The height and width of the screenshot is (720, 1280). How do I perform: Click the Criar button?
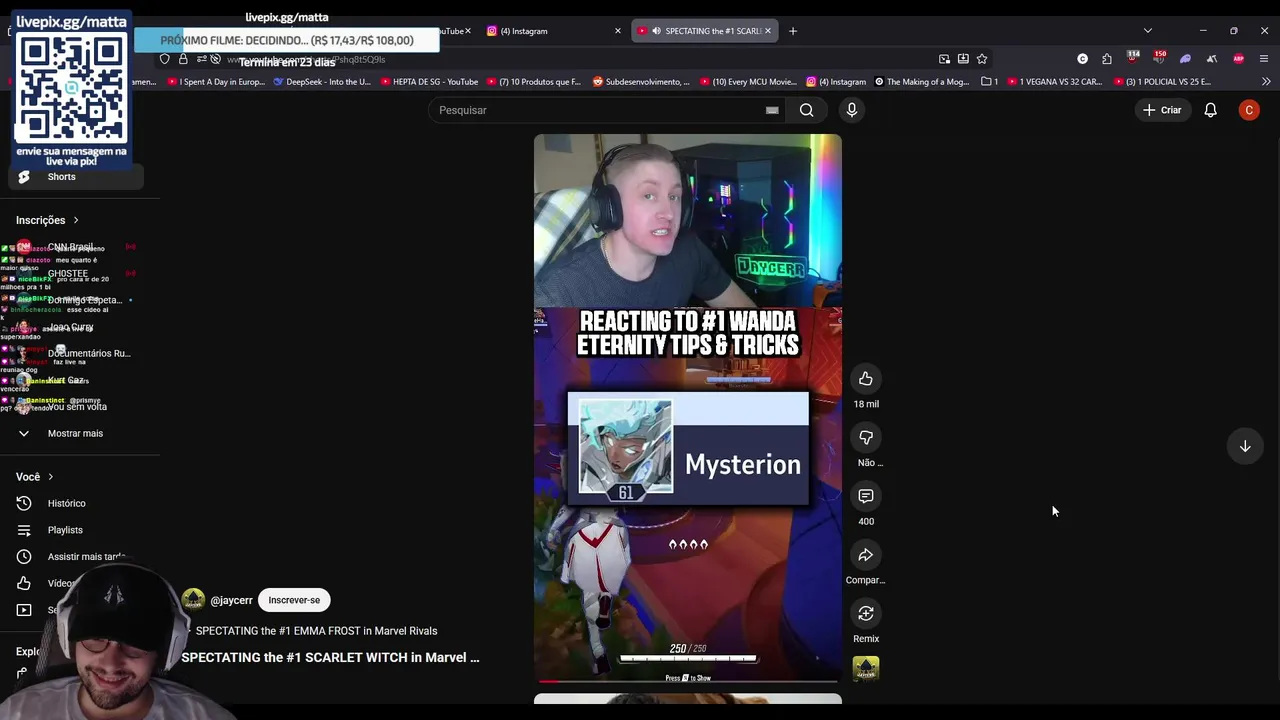(x=1162, y=110)
